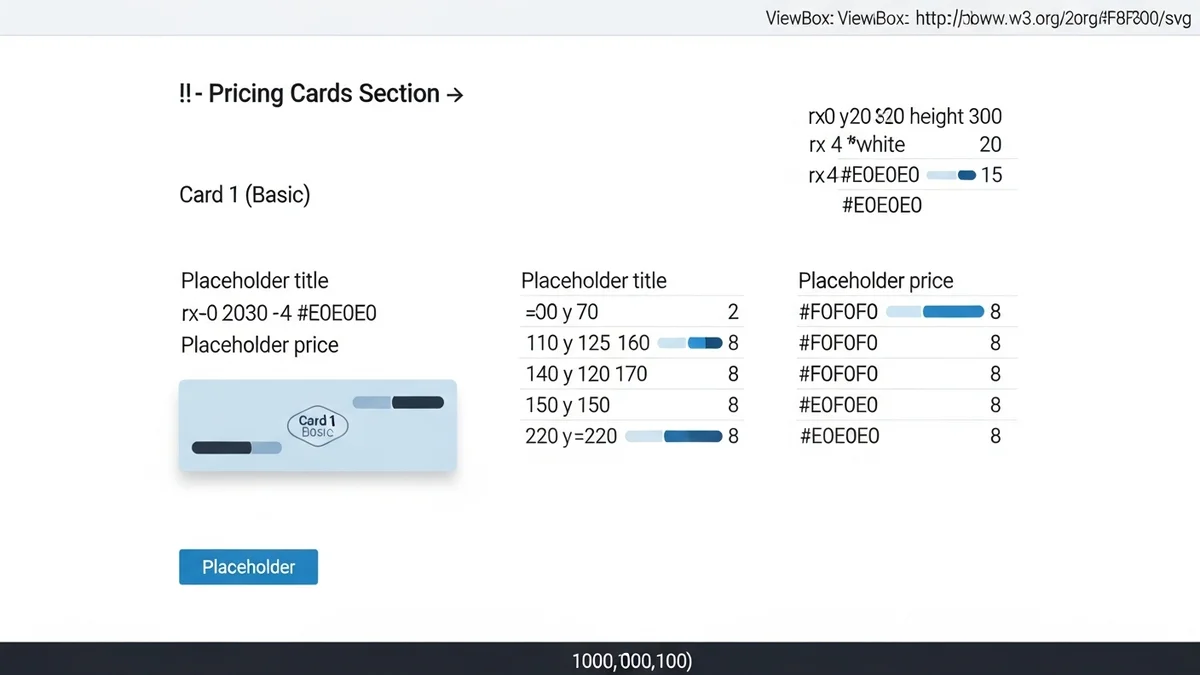1200x675 pixels.
Task: Select the 150 y 150 row
Action: 630,405
